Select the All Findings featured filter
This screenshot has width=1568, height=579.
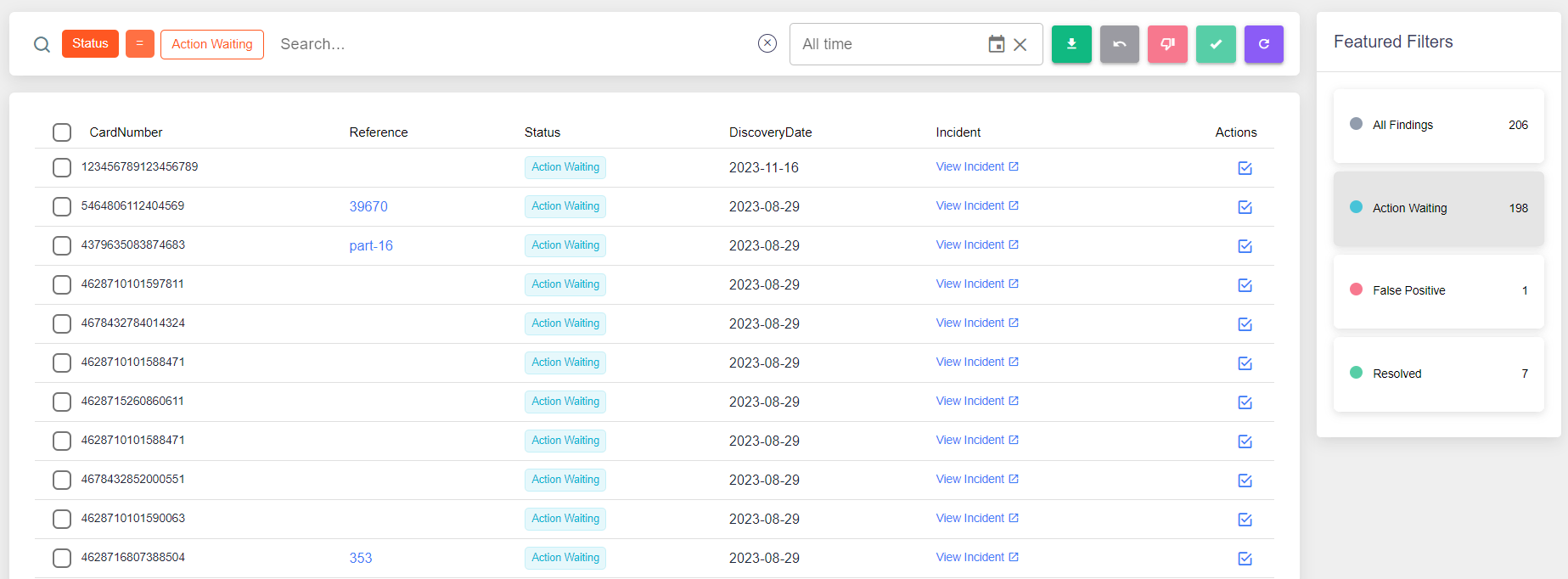[x=1439, y=126]
